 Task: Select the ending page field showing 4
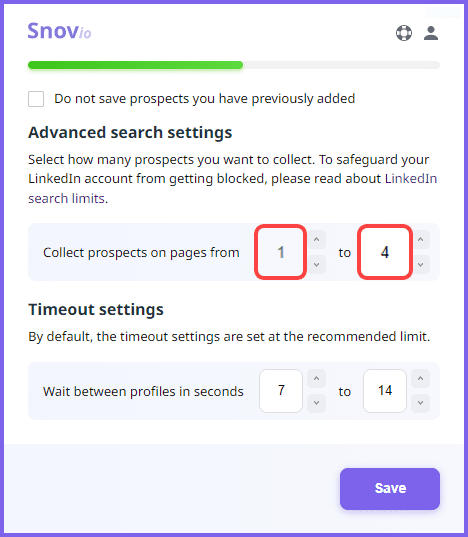385,252
